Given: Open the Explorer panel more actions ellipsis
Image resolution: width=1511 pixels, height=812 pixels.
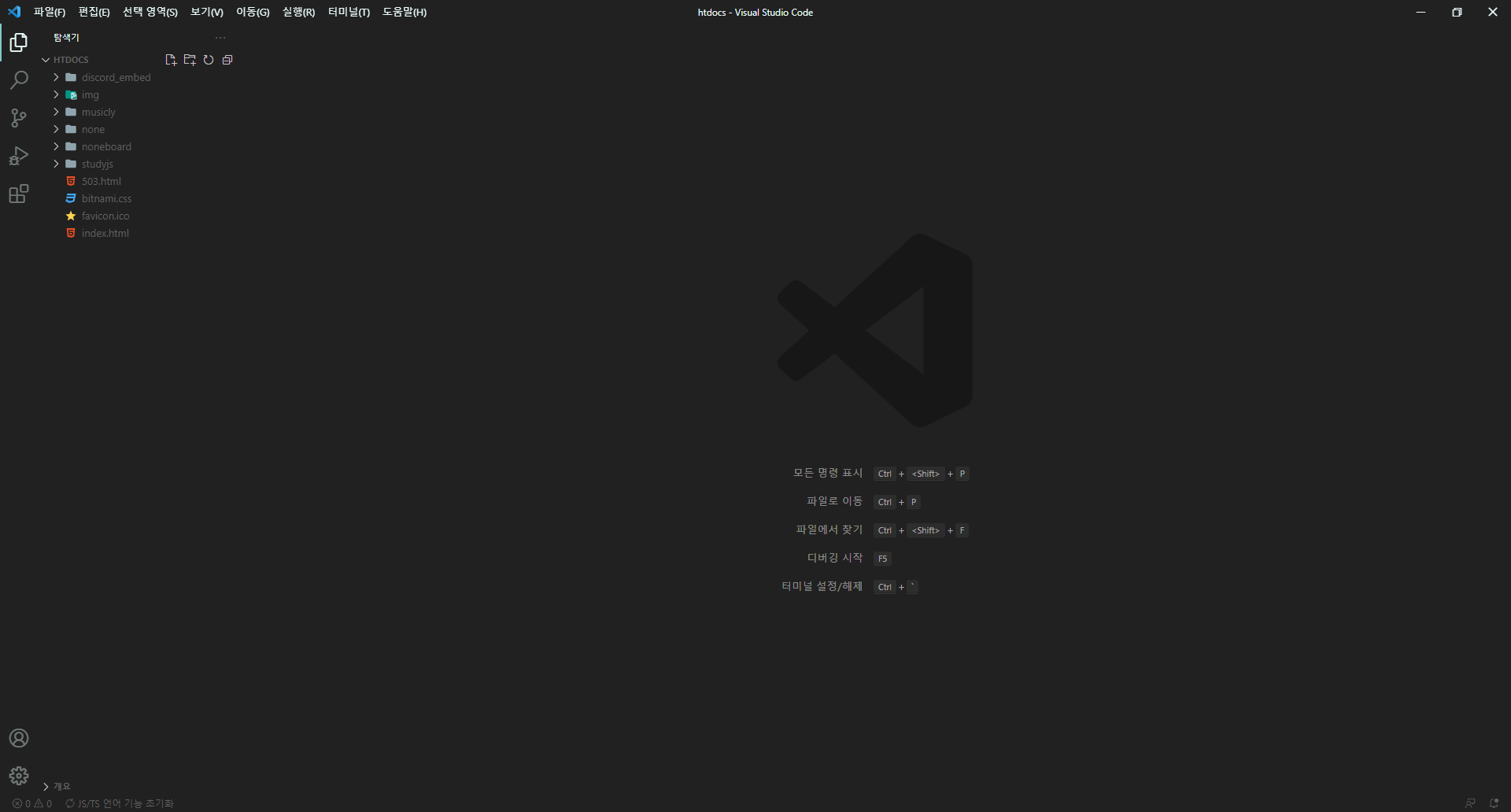Looking at the screenshot, I should (x=220, y=38).
